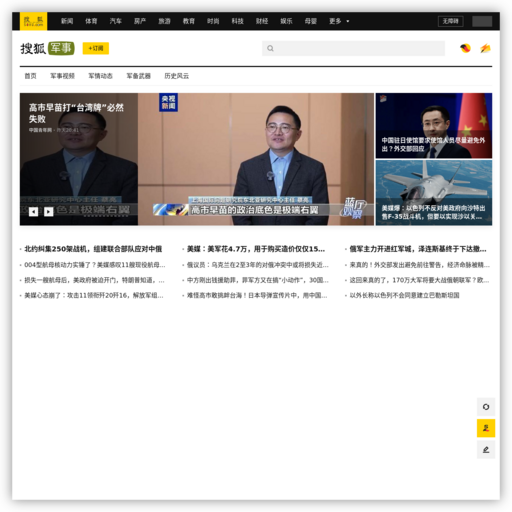
Task: Open headline 北约纠集250架战机
Action: pos(93,249)
